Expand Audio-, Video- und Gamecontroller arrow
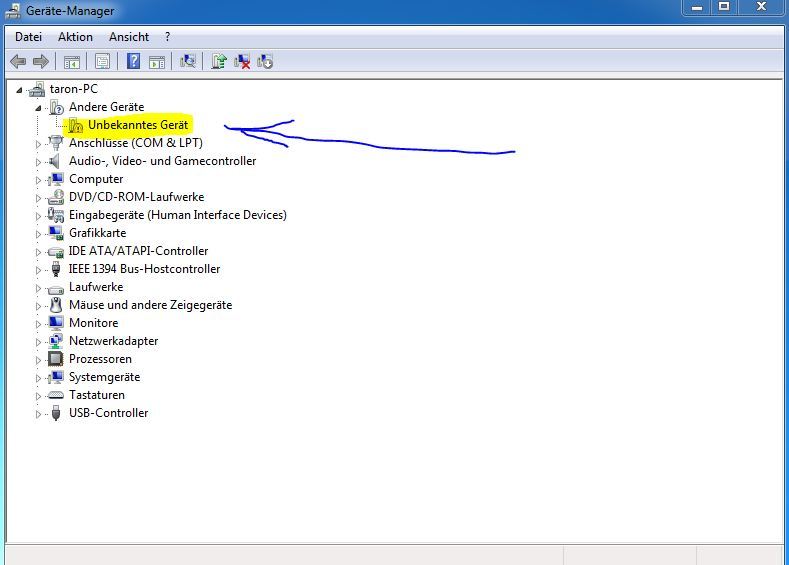The width and height of the screenshot is (789, 565). click(38, 162)
